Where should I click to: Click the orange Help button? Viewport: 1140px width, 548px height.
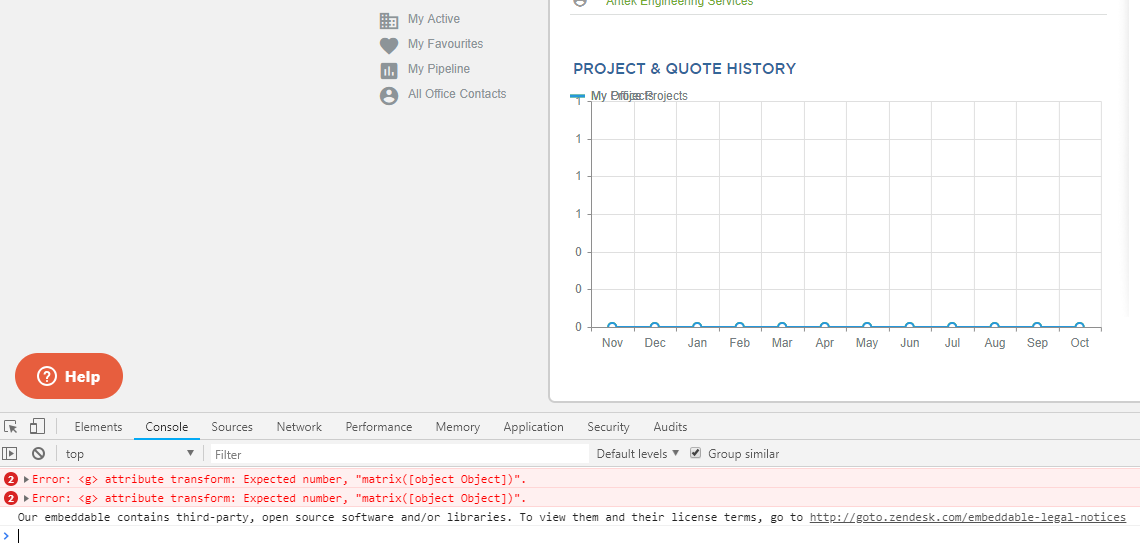(69, 376)
